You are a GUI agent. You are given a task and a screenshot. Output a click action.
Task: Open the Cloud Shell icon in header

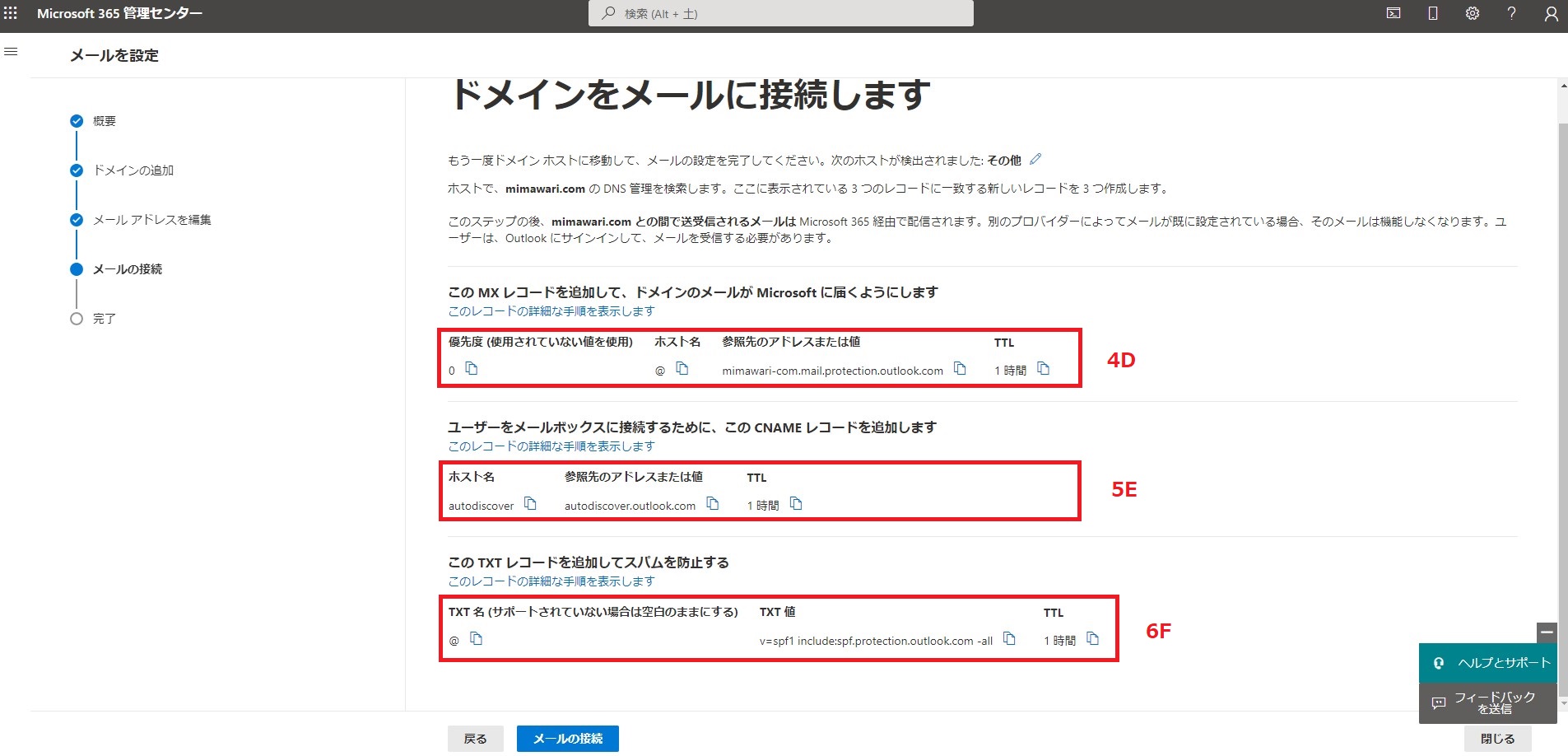[x=1394, y=13]
